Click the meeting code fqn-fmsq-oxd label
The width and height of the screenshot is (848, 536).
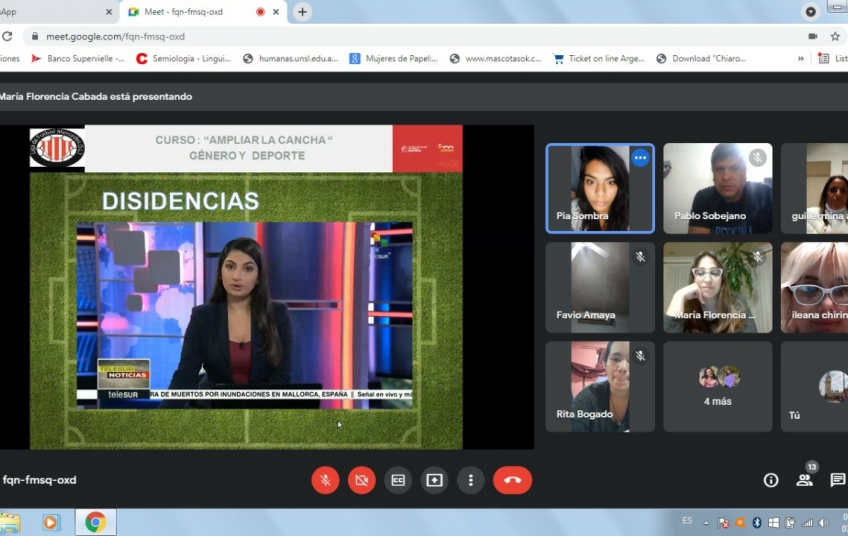39,480
